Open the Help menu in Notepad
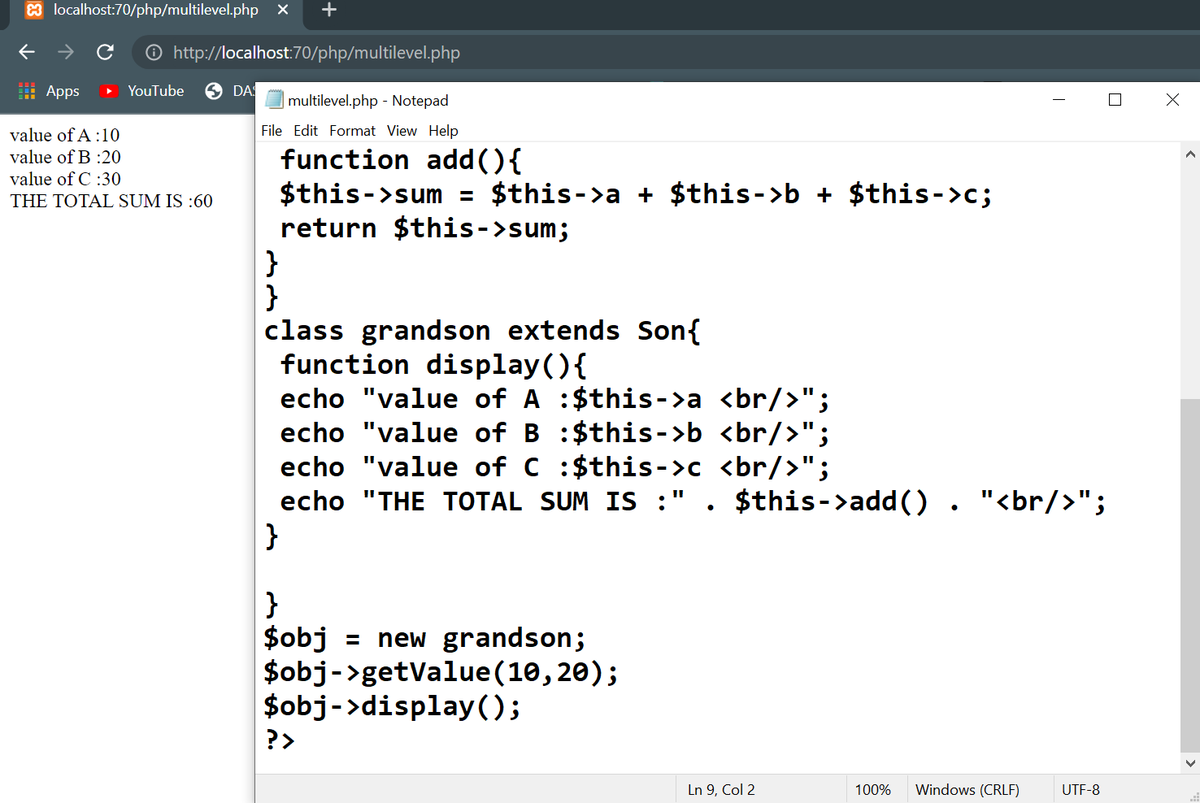Image resolution: width=1200 pixels, height=803 pixels. tap(444, 130)
